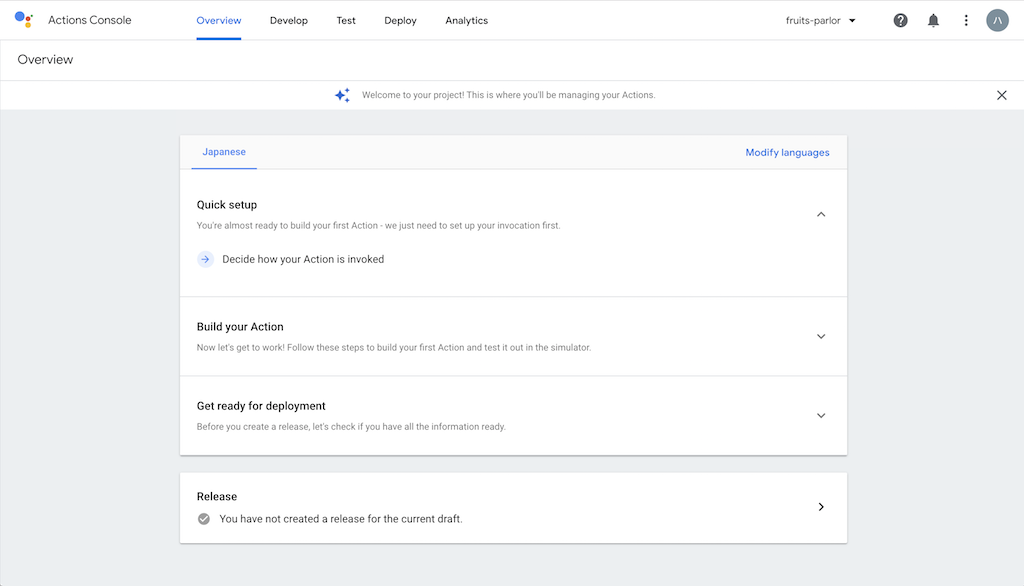
Task: Click the Get ready for deployment heading
Action: tap(261, 406)
